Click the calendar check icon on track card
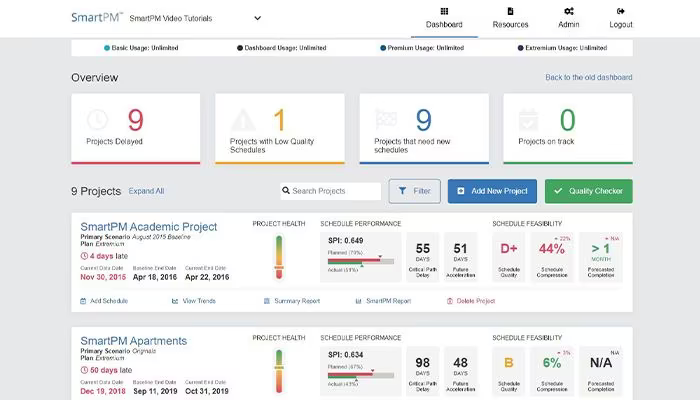This screenshot has height=400, width=700. (529, 120)
